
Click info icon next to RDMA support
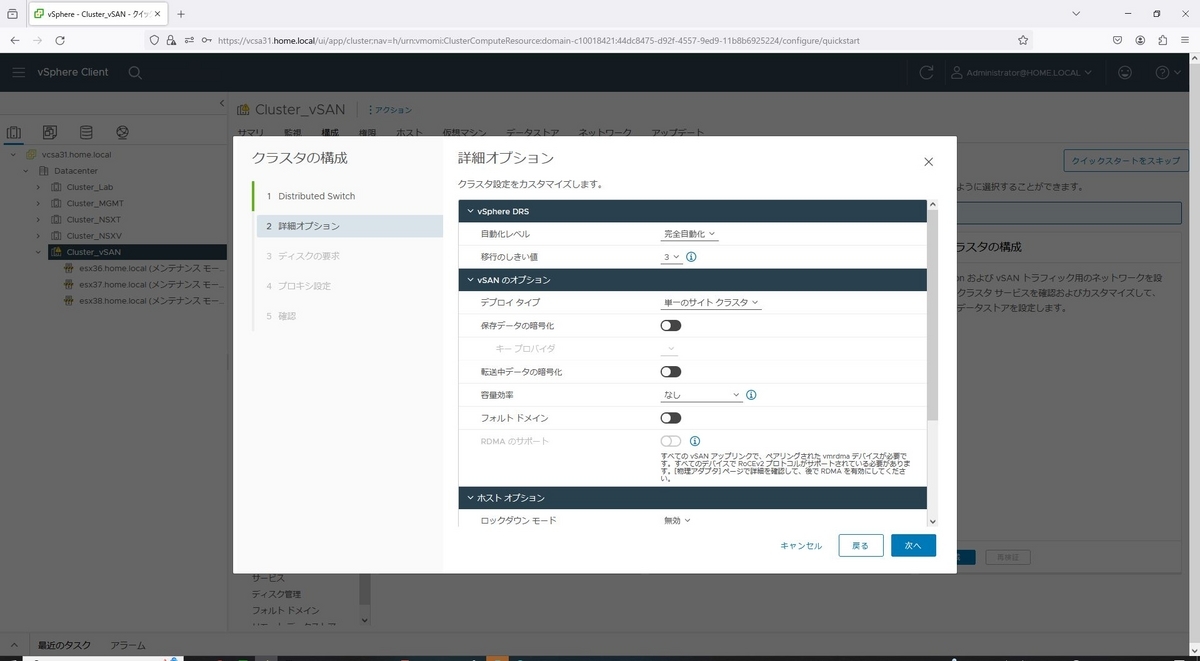(x=694, y=441)
